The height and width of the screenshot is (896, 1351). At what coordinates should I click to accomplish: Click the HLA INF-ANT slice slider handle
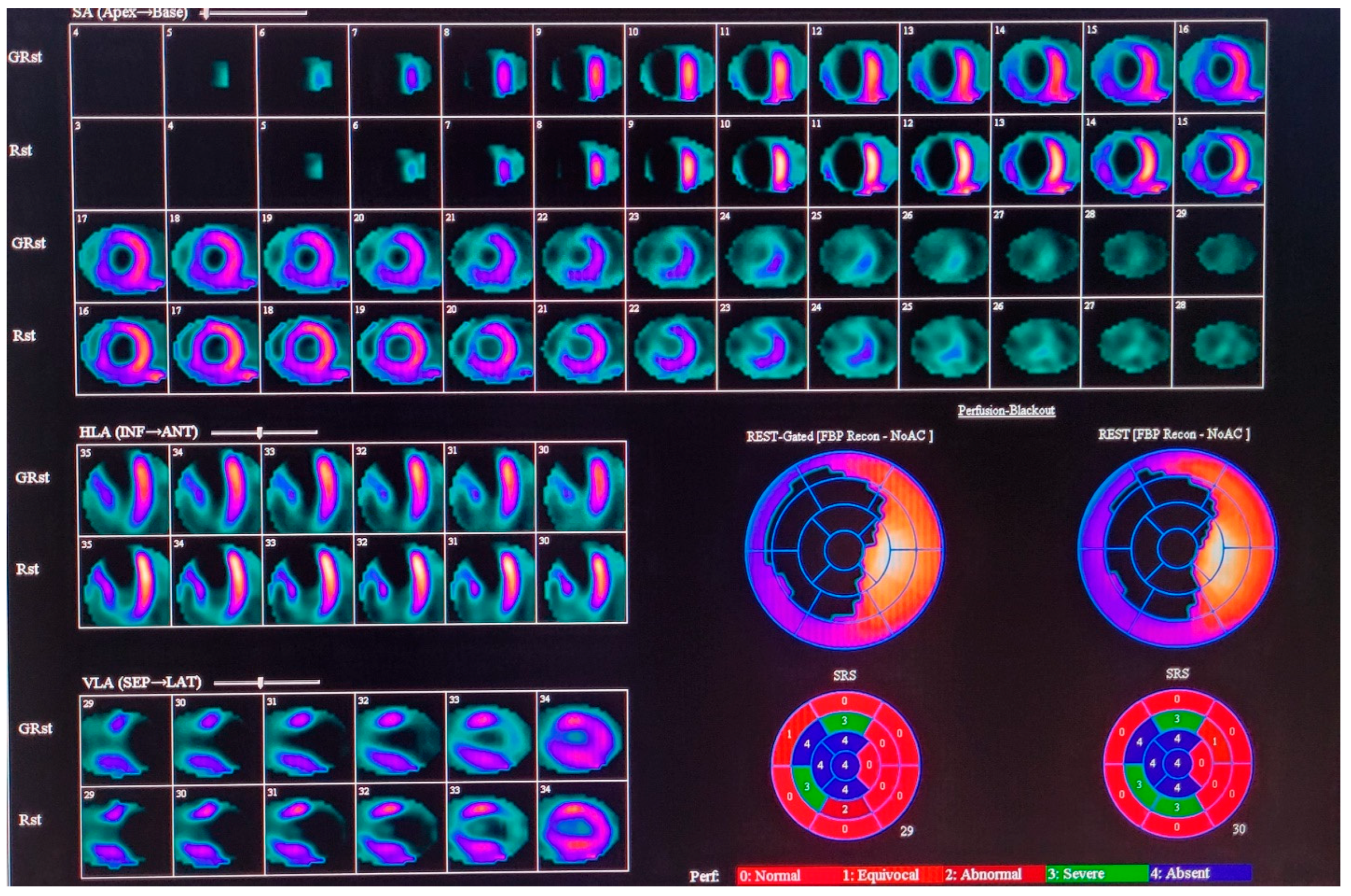click(259, 433)
